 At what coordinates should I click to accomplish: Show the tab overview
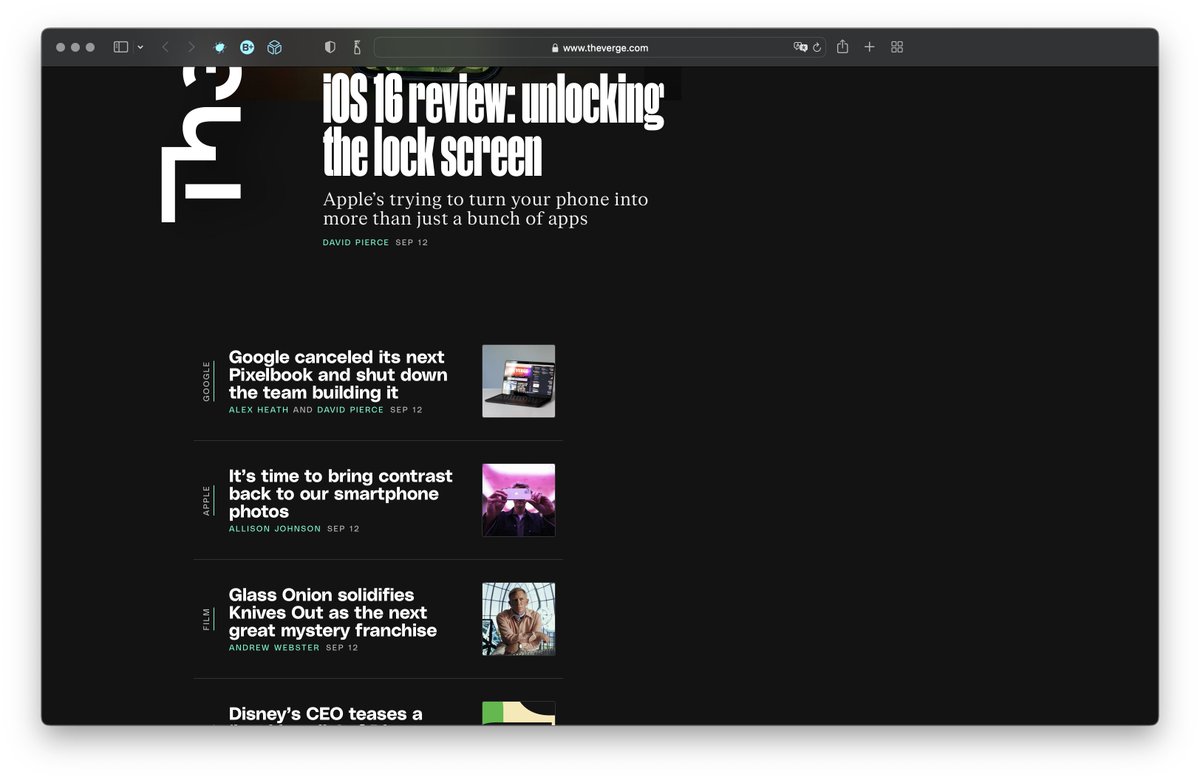click(x=897, y=47)
